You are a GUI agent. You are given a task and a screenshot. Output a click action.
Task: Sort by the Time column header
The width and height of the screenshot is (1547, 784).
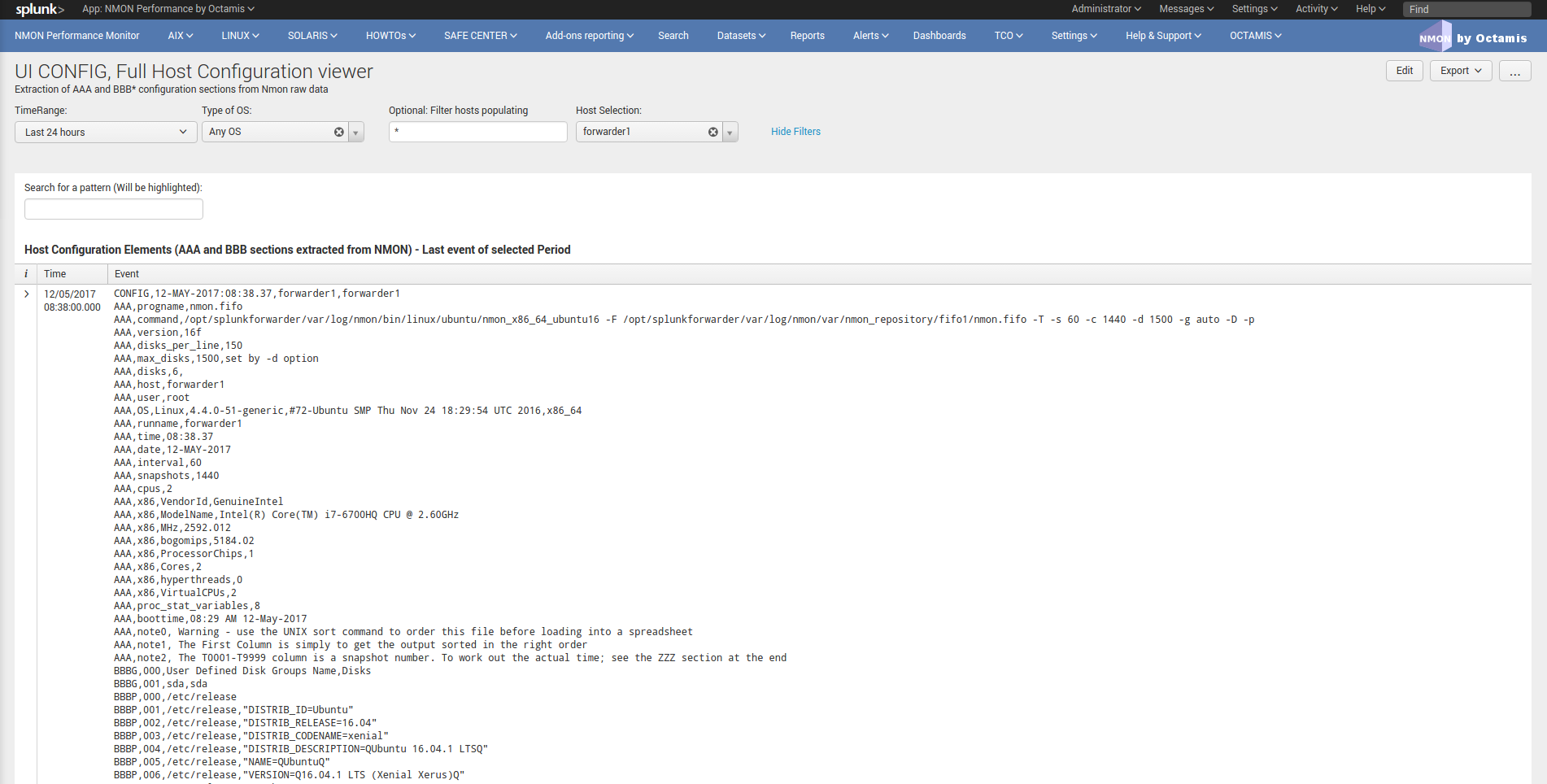[x=55, y=274]
